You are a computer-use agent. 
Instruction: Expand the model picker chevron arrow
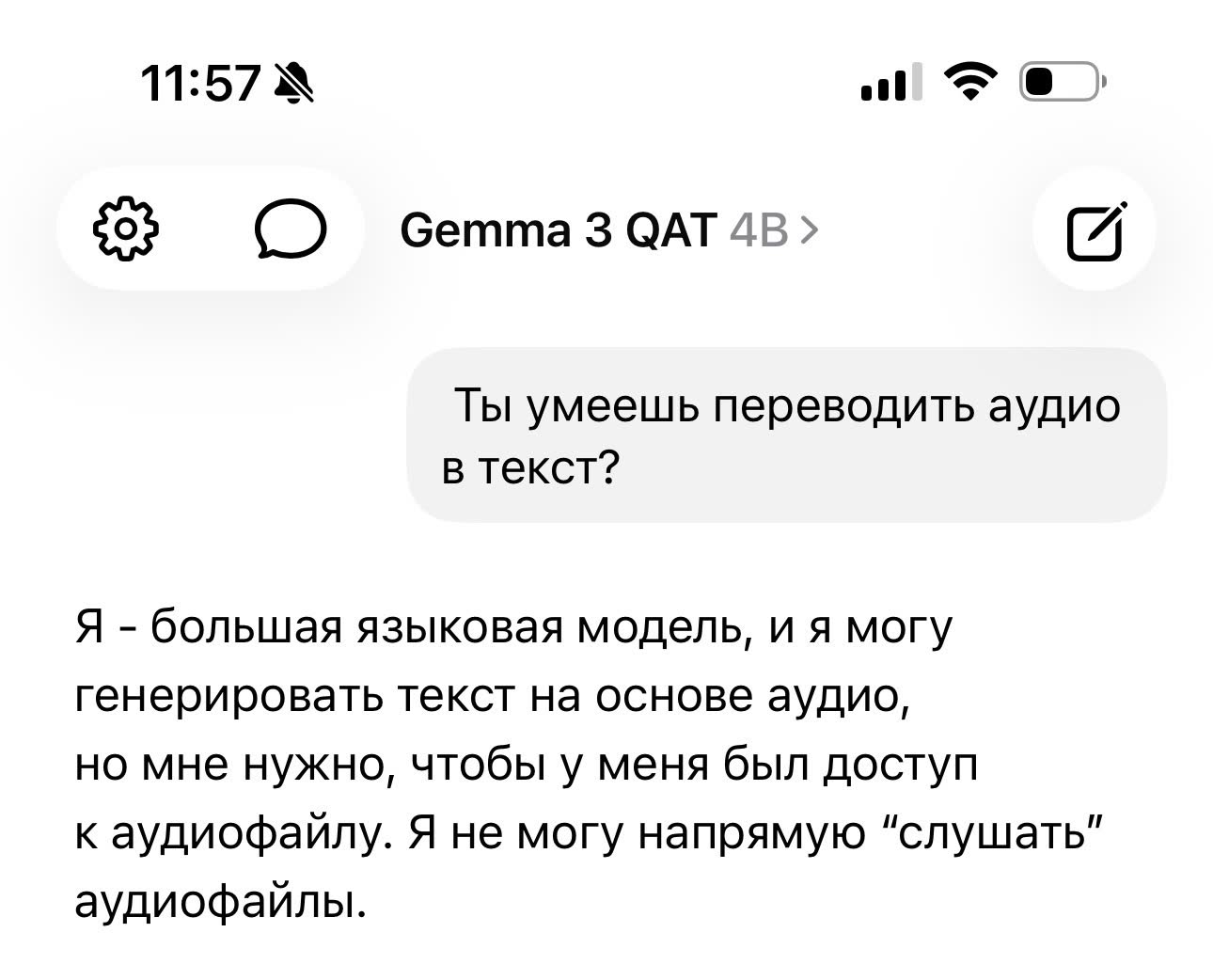pyautogui.click(x=811, y=229)
